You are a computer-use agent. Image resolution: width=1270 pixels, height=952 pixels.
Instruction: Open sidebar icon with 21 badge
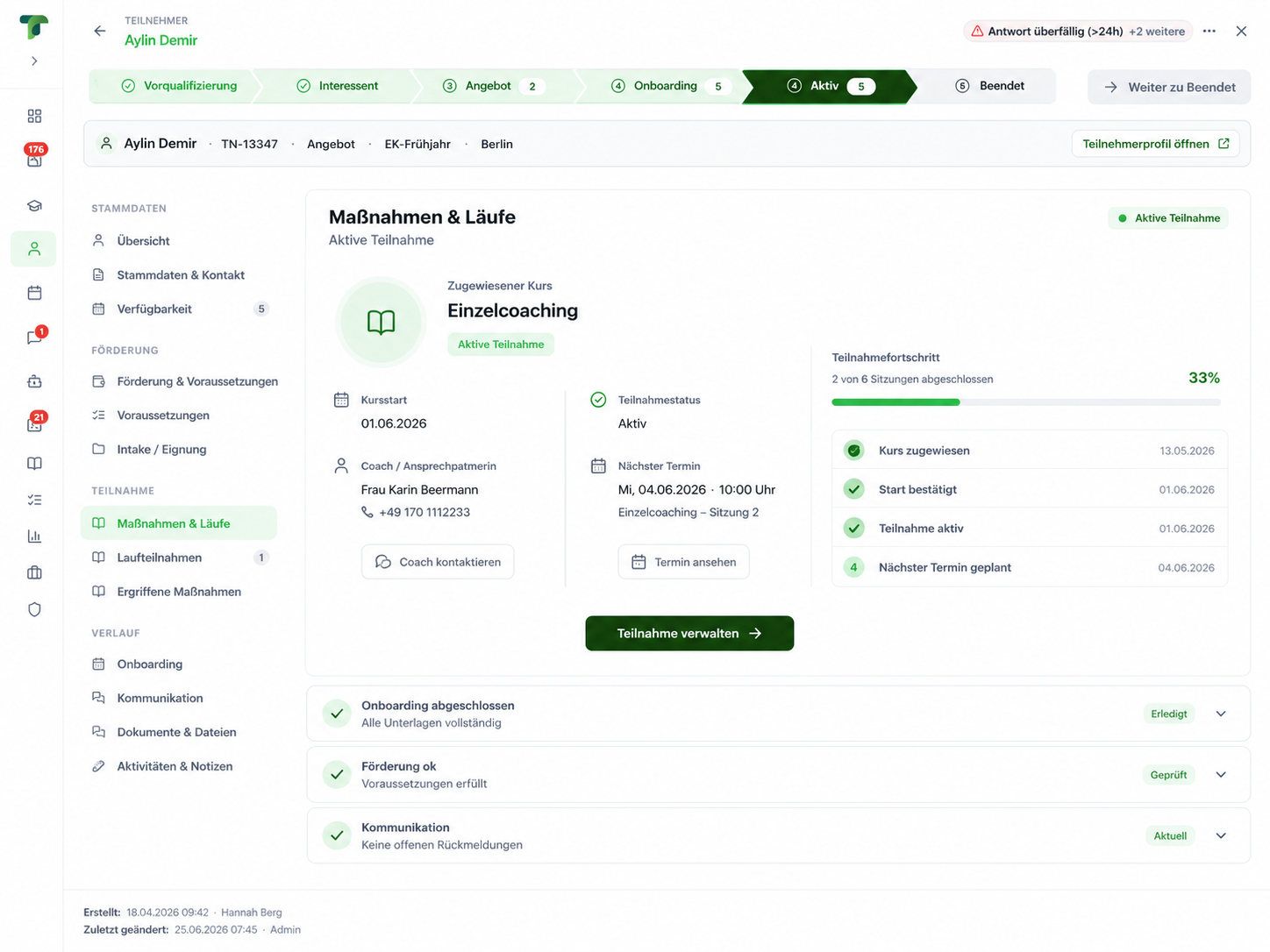point(34,424)
